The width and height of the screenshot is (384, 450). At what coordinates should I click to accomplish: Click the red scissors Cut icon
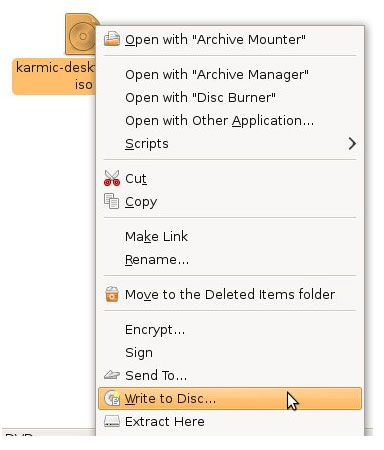tap(112, 178)
